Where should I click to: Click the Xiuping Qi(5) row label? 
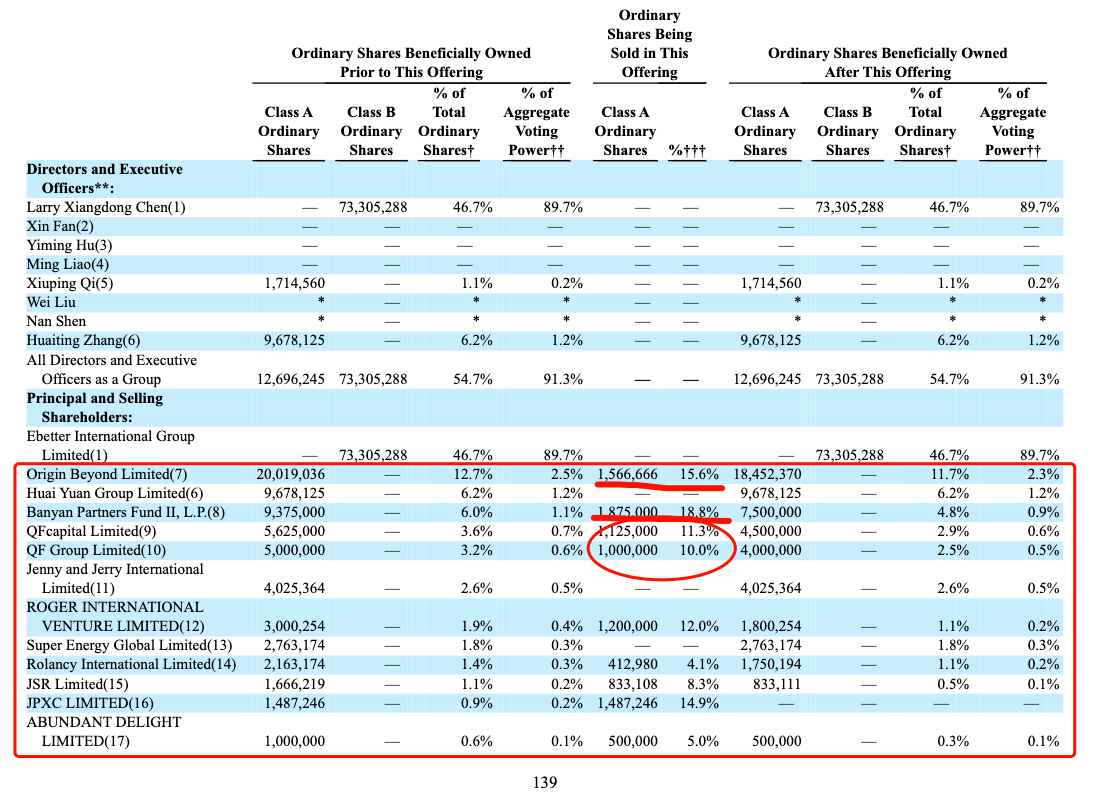[x=70, y=283]
